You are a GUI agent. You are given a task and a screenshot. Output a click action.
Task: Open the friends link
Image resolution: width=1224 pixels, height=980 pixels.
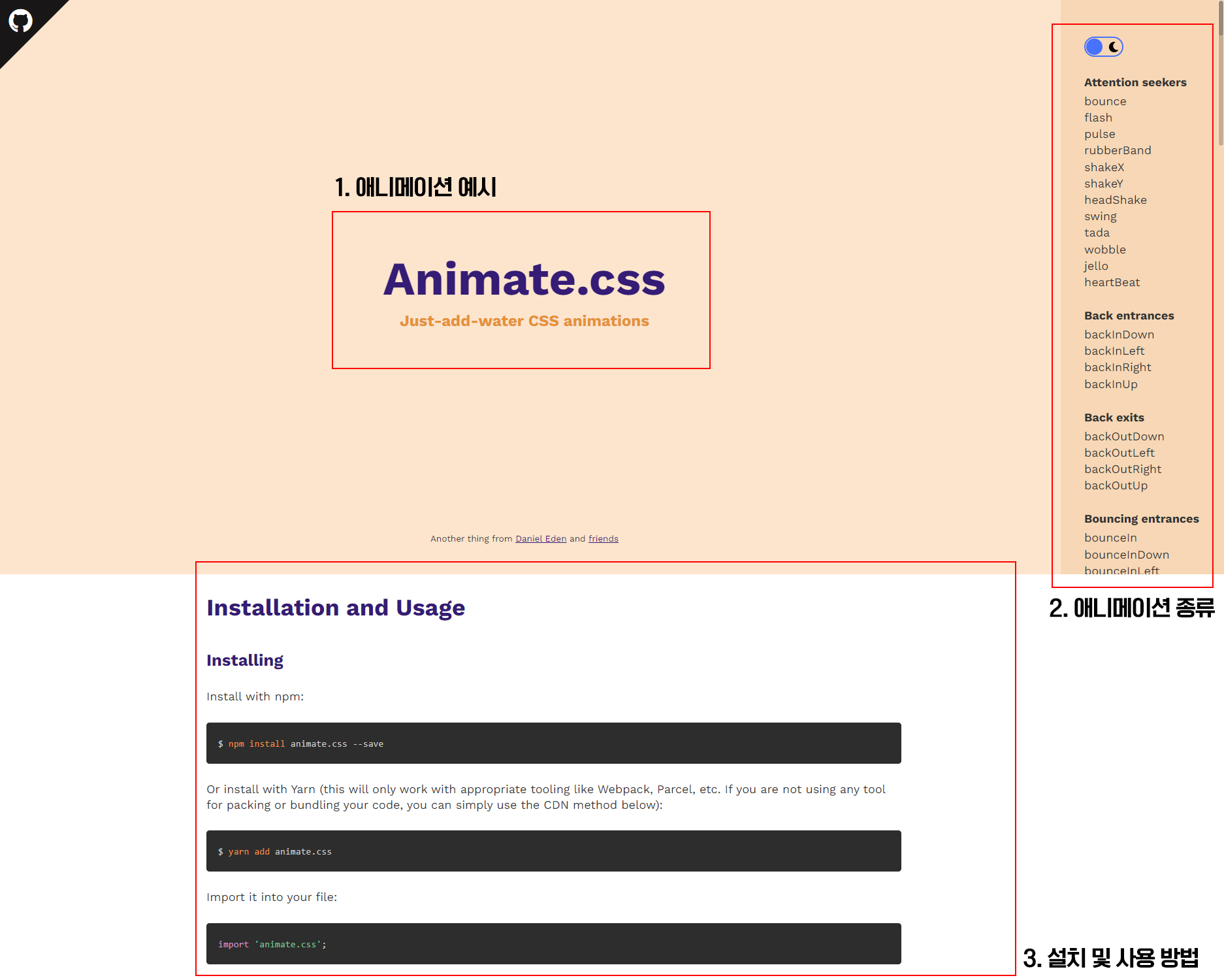pyautogui.click(x=603, y=539)
